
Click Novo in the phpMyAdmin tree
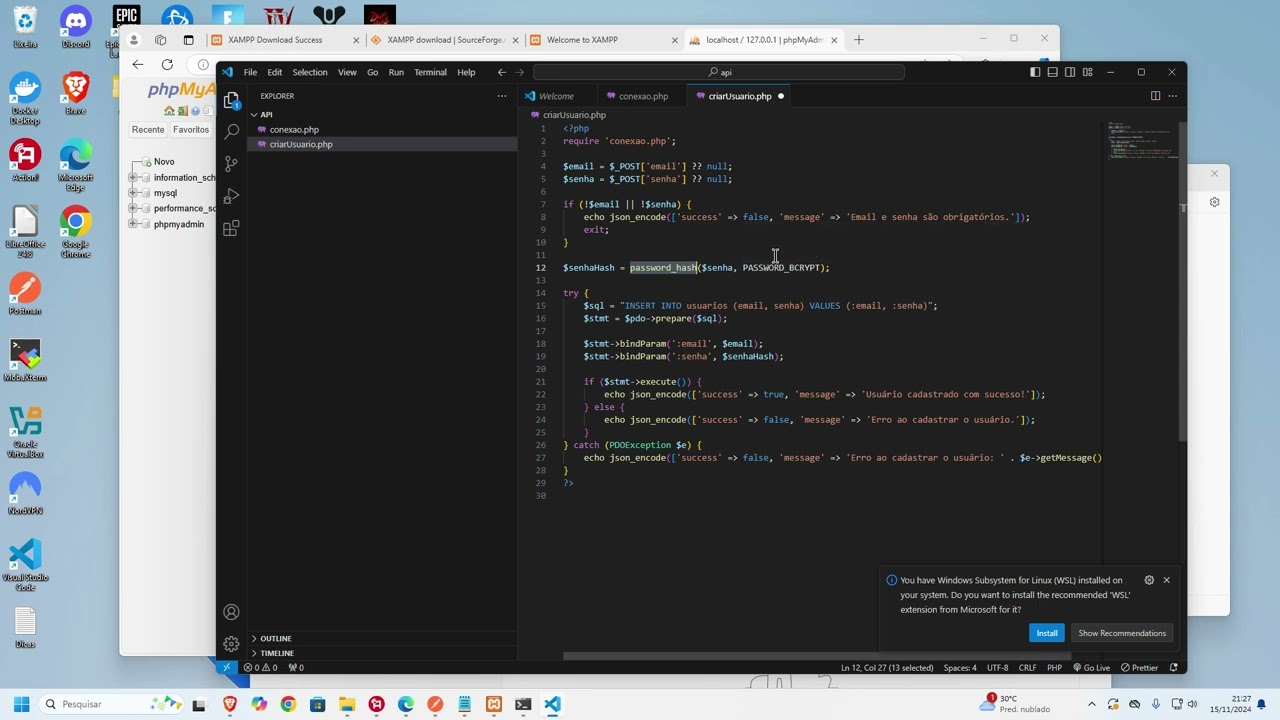(164, 161)
